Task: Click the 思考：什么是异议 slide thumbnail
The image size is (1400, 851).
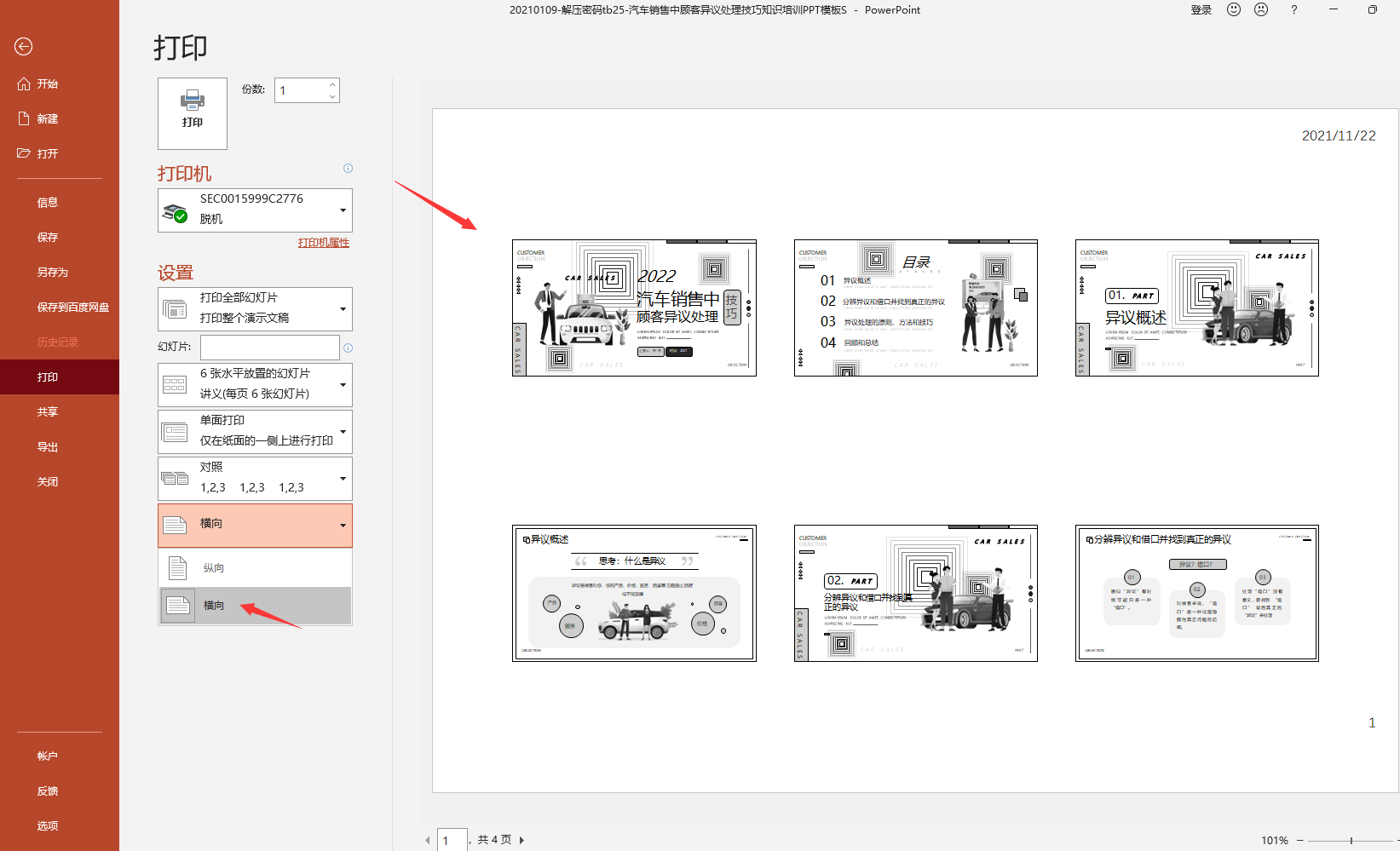Action: click(x=634, y=593)
